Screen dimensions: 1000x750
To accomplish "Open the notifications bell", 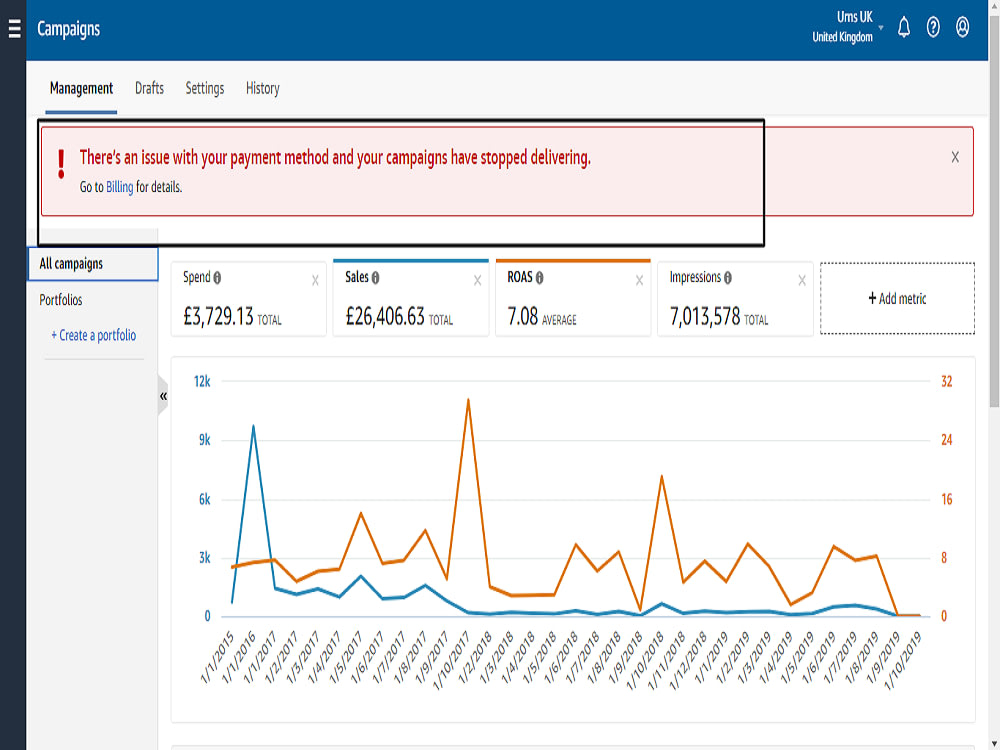I will point(904,27).
